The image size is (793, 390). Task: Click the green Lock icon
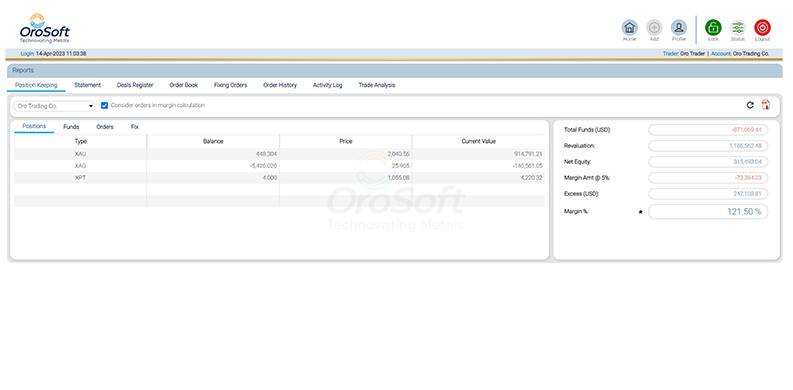pos(713,27)
